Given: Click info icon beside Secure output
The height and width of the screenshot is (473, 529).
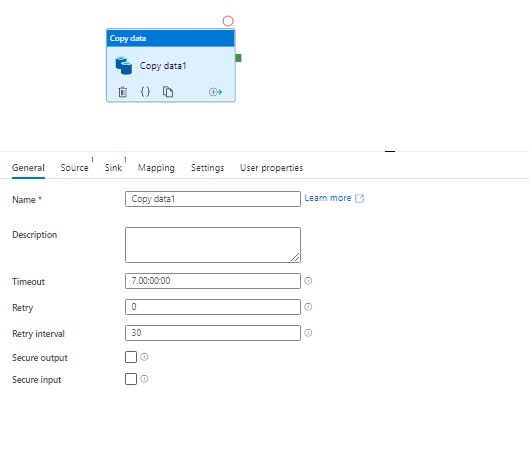Looking at the screenshot, I should click(144, 357).
